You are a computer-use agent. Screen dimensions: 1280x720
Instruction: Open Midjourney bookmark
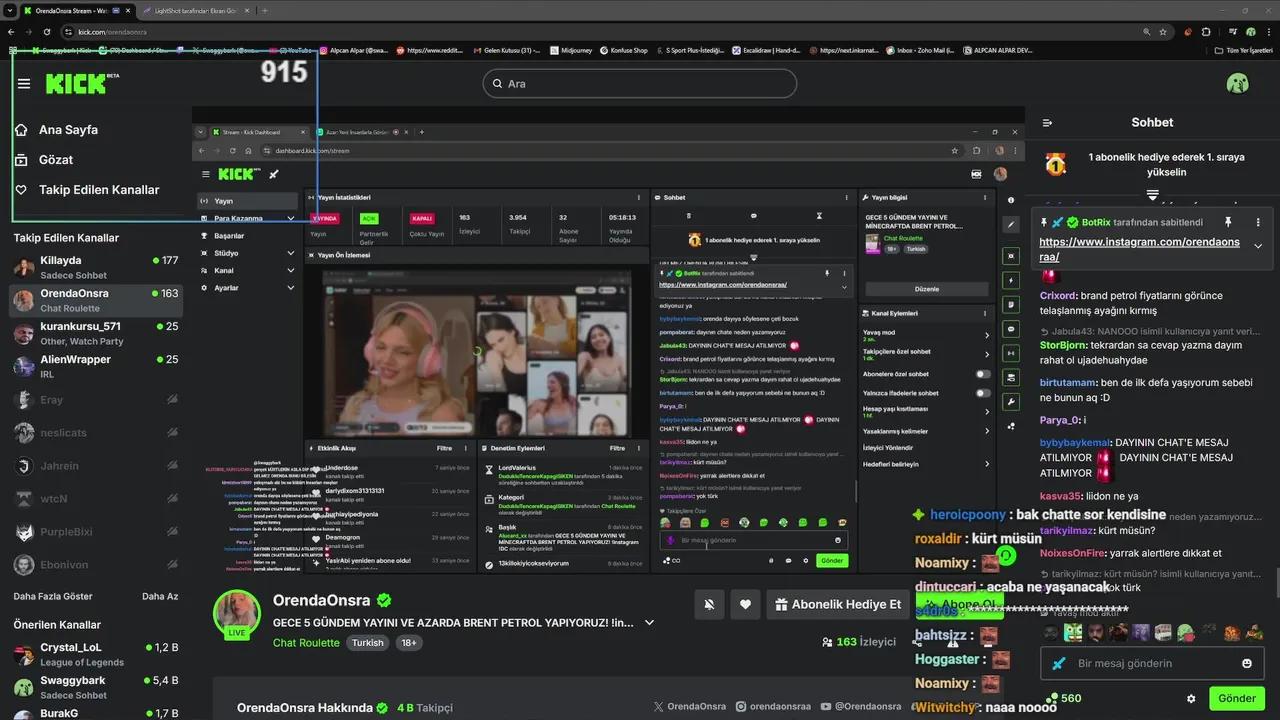pos(570,50)
